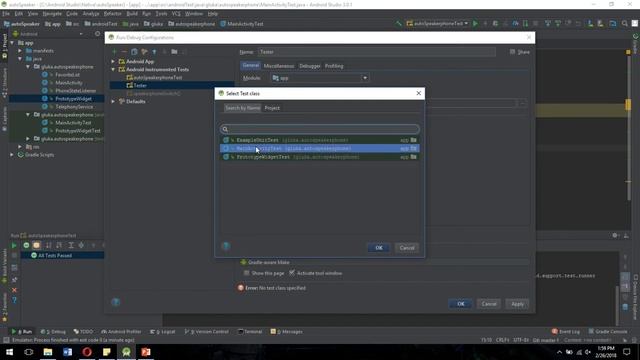Copy the selected run configuration
Viewport: 640px width, 360px height.
[134, 52]
